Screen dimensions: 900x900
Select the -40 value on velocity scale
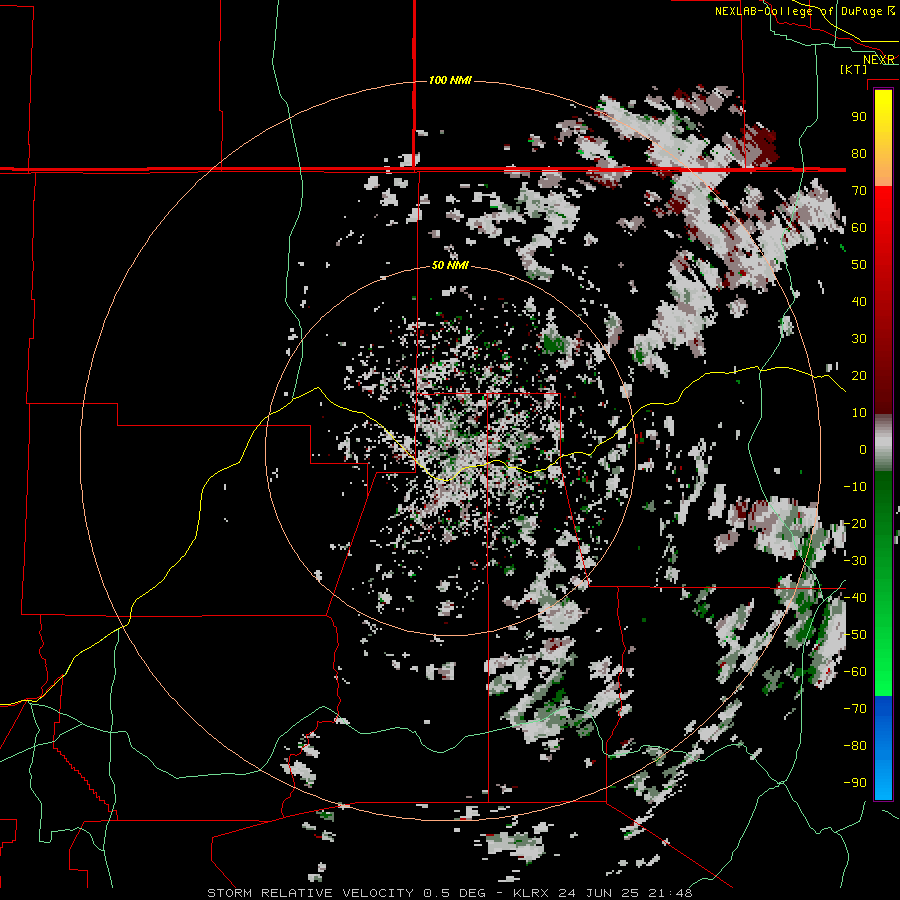855,598
